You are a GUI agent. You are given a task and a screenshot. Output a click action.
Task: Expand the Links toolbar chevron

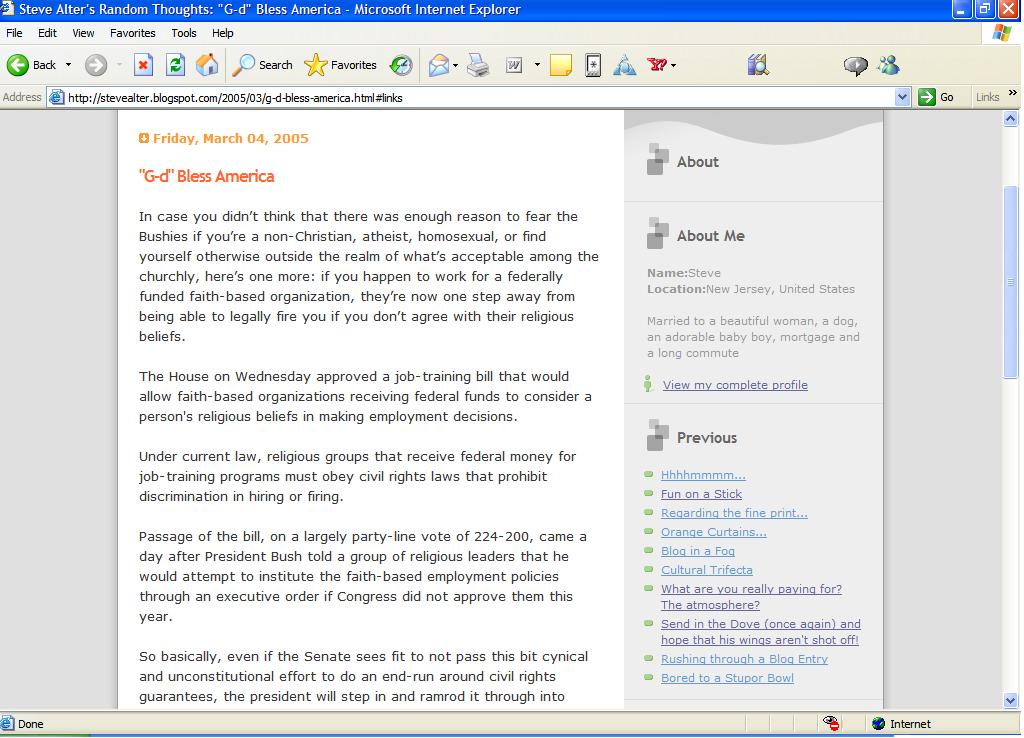pos(1012,93)
